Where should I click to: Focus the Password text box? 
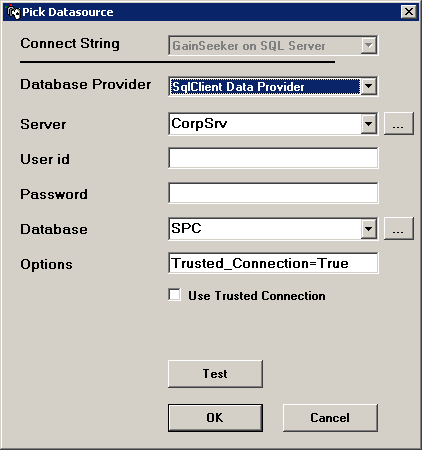click(273, 193)
